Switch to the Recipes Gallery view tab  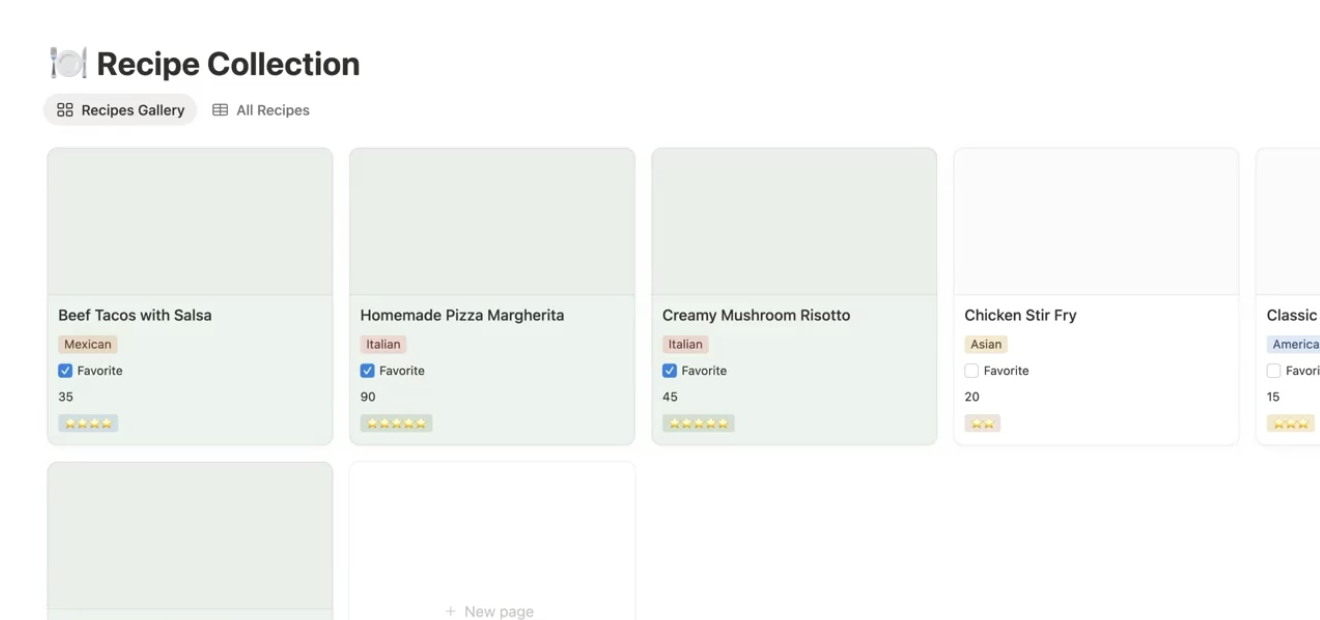[121, 110]
